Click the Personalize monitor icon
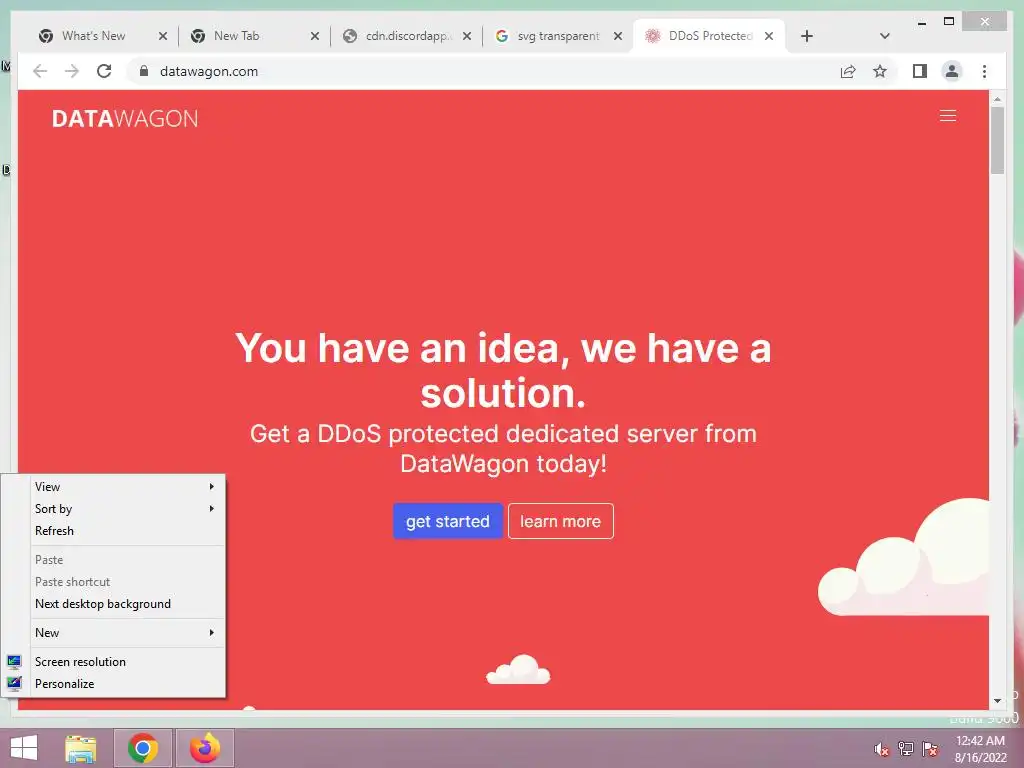Viewport: 1024px width, 768px height. (x=14, y=684)
